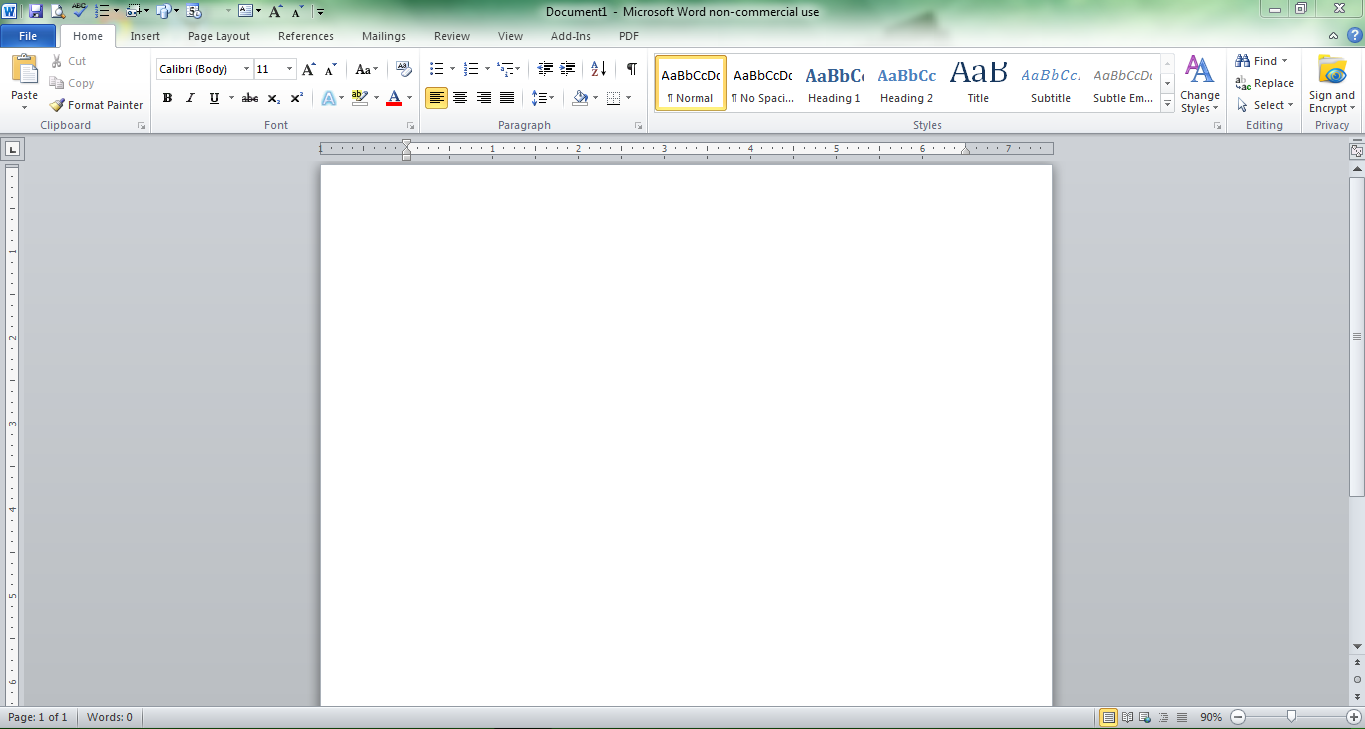Click the zoom slider handle
This screenshot has width=1365, height=729.
point(1292,717)
